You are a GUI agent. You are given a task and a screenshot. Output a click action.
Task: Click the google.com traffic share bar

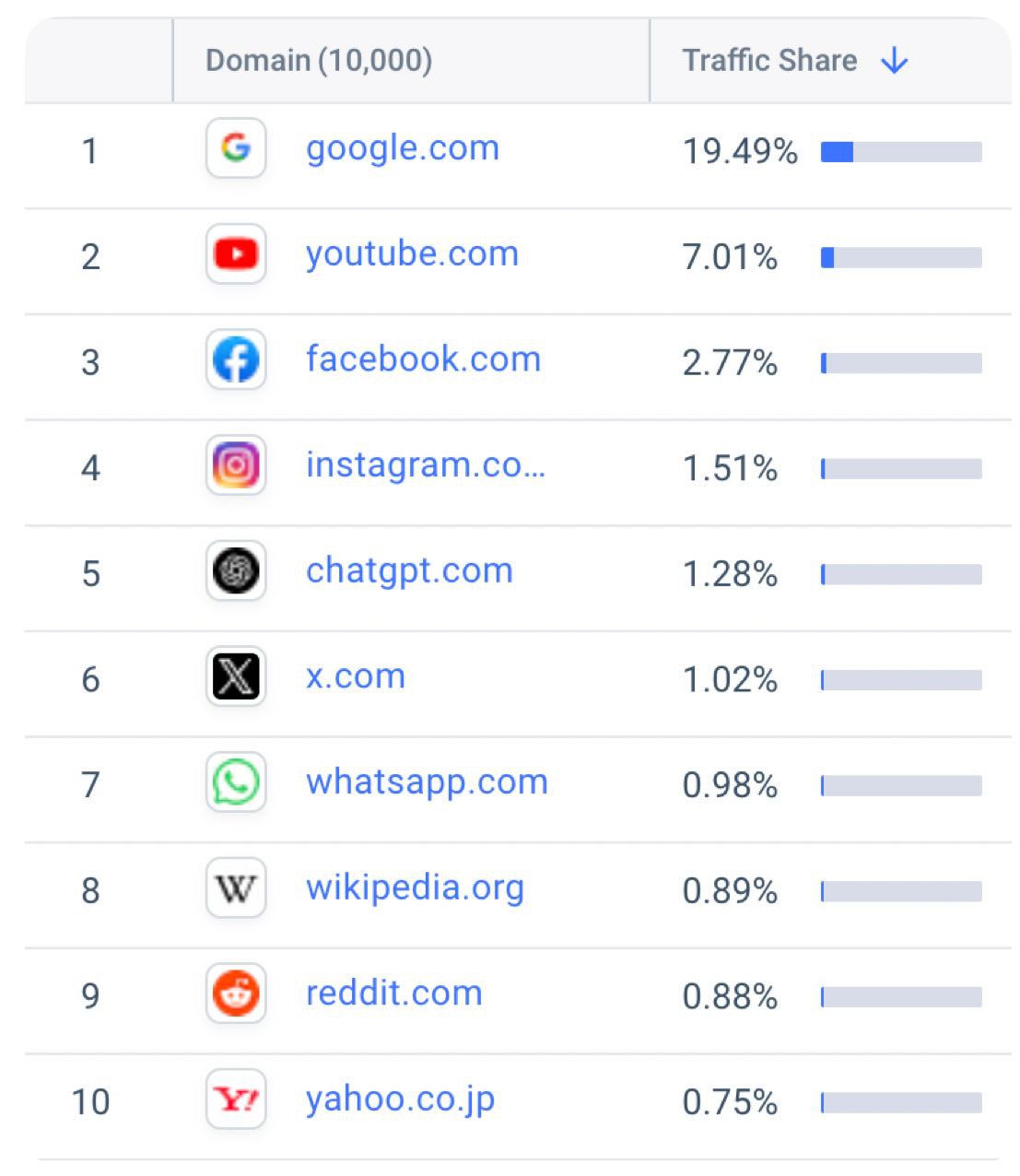[901, 152]
